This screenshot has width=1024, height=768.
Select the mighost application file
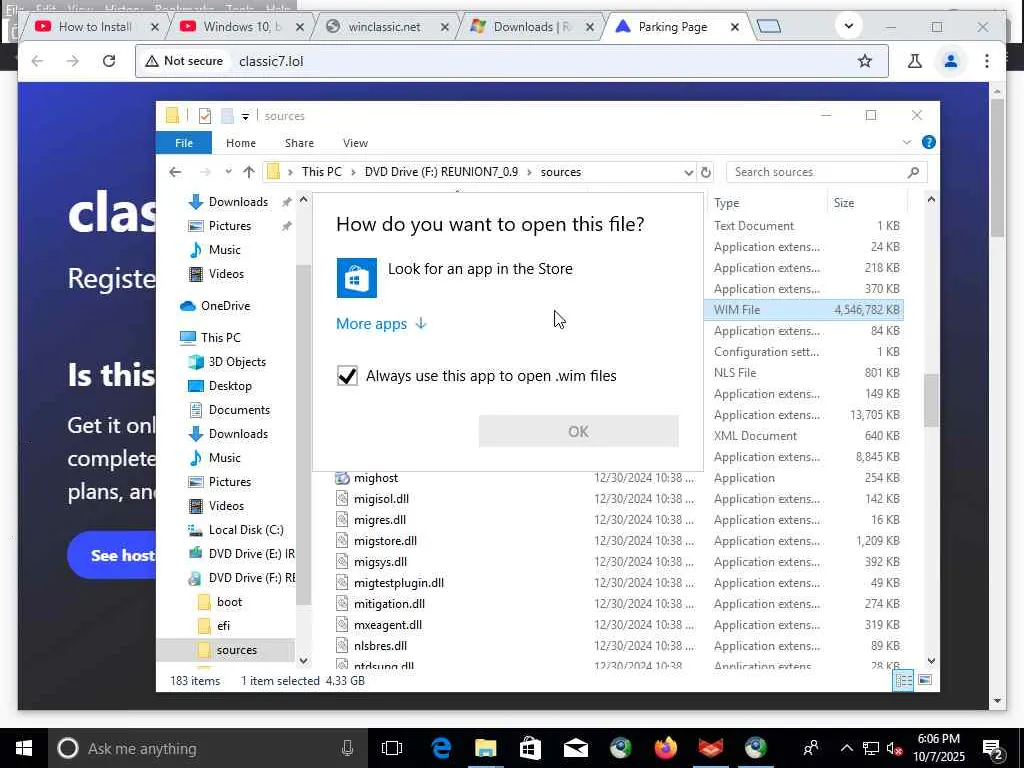(x=376, y=478)
